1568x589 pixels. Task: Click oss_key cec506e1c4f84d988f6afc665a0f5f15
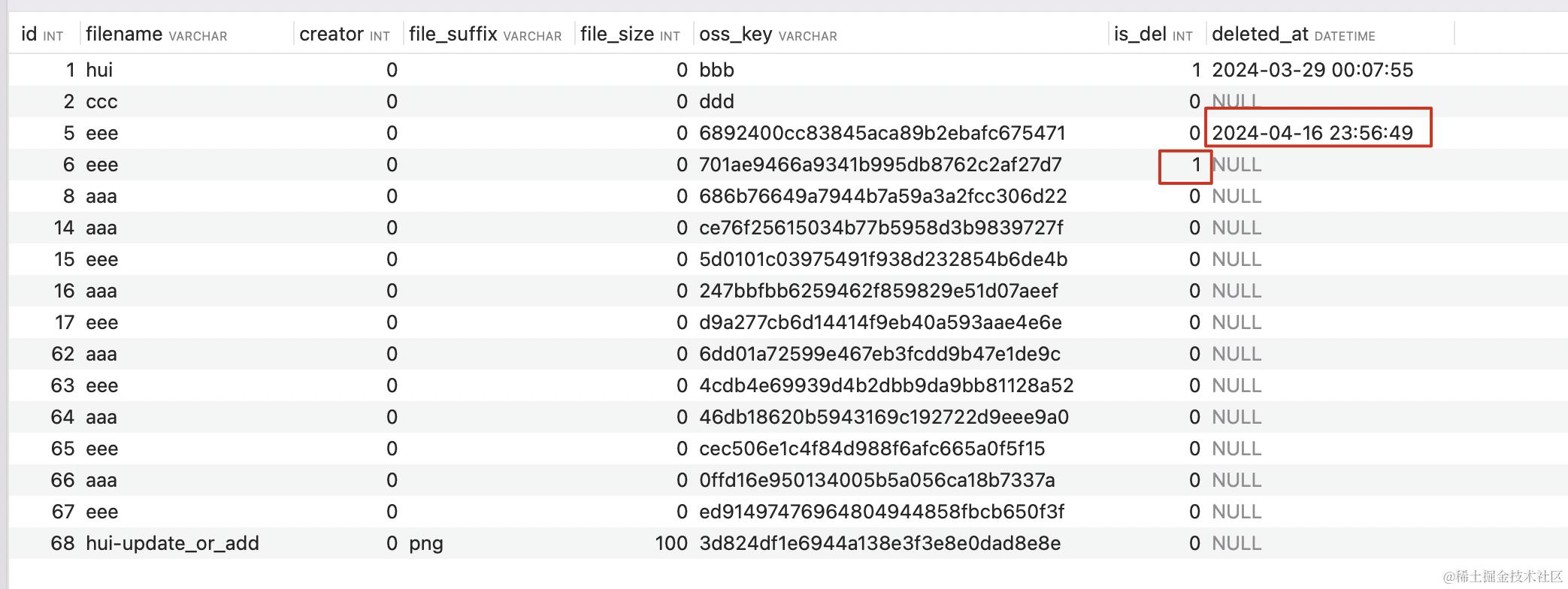(x=872, y=449)
